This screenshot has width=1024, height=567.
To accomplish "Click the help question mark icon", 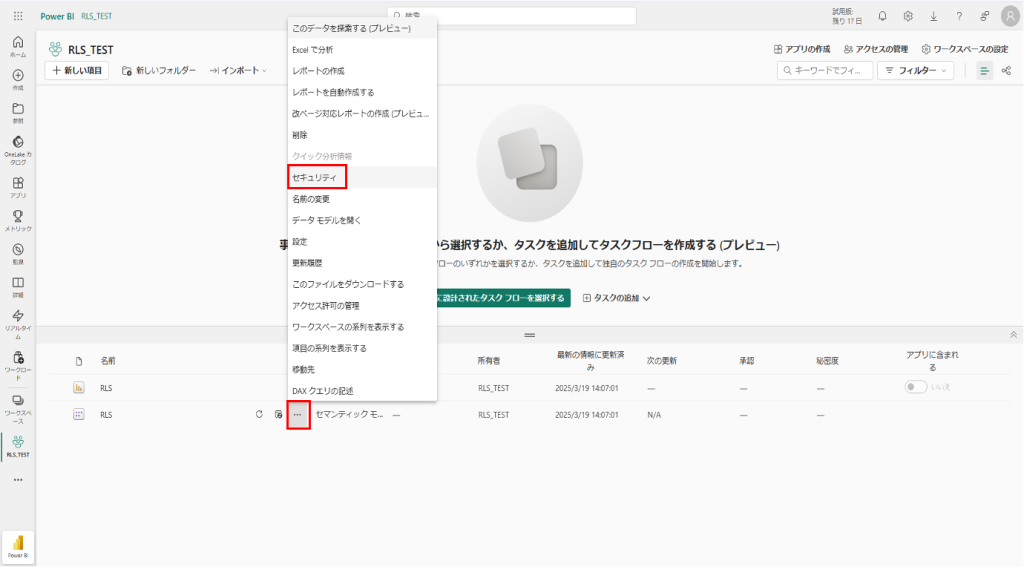I will pyautogui.click(x=959, y=16).
